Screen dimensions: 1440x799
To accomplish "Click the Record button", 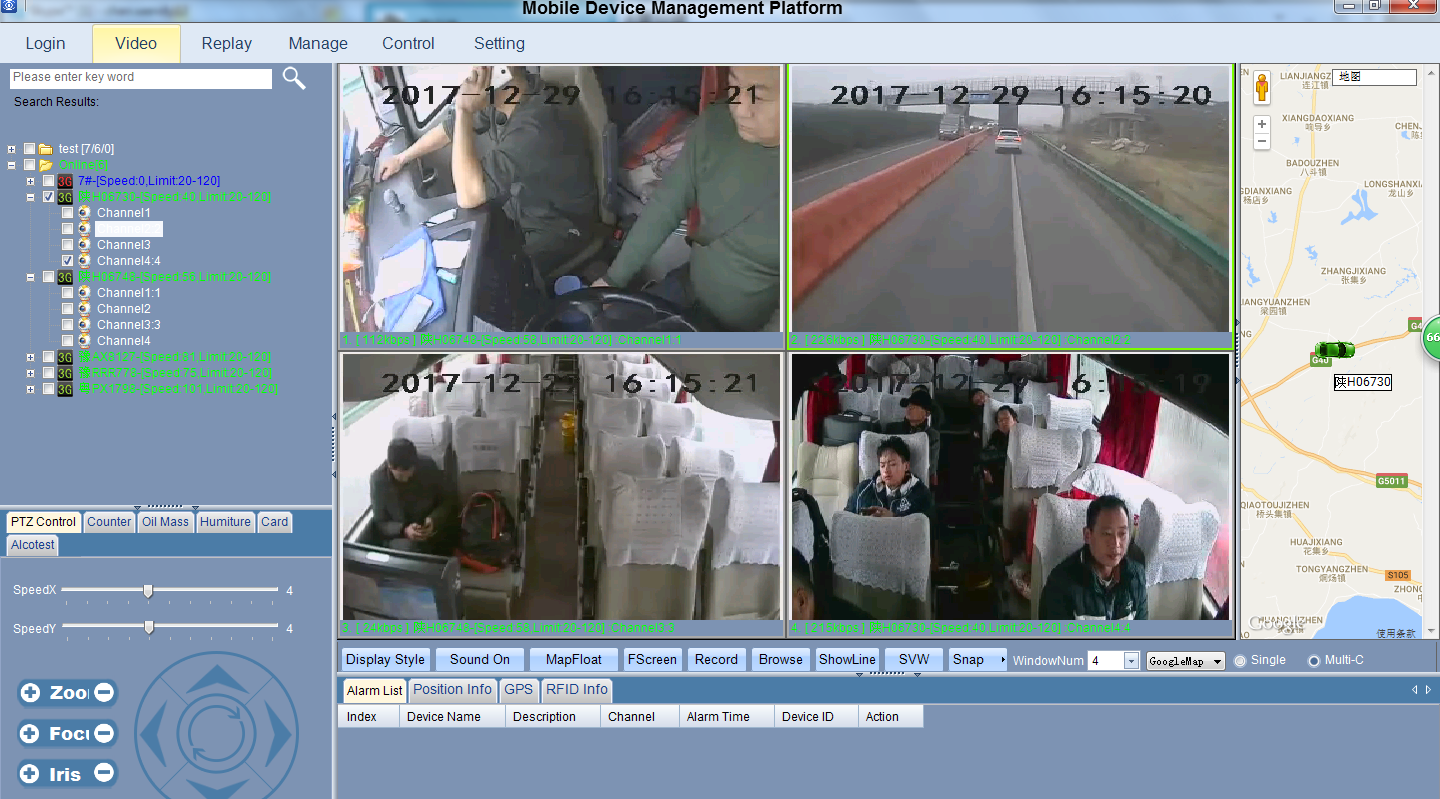I will (716, 660).
